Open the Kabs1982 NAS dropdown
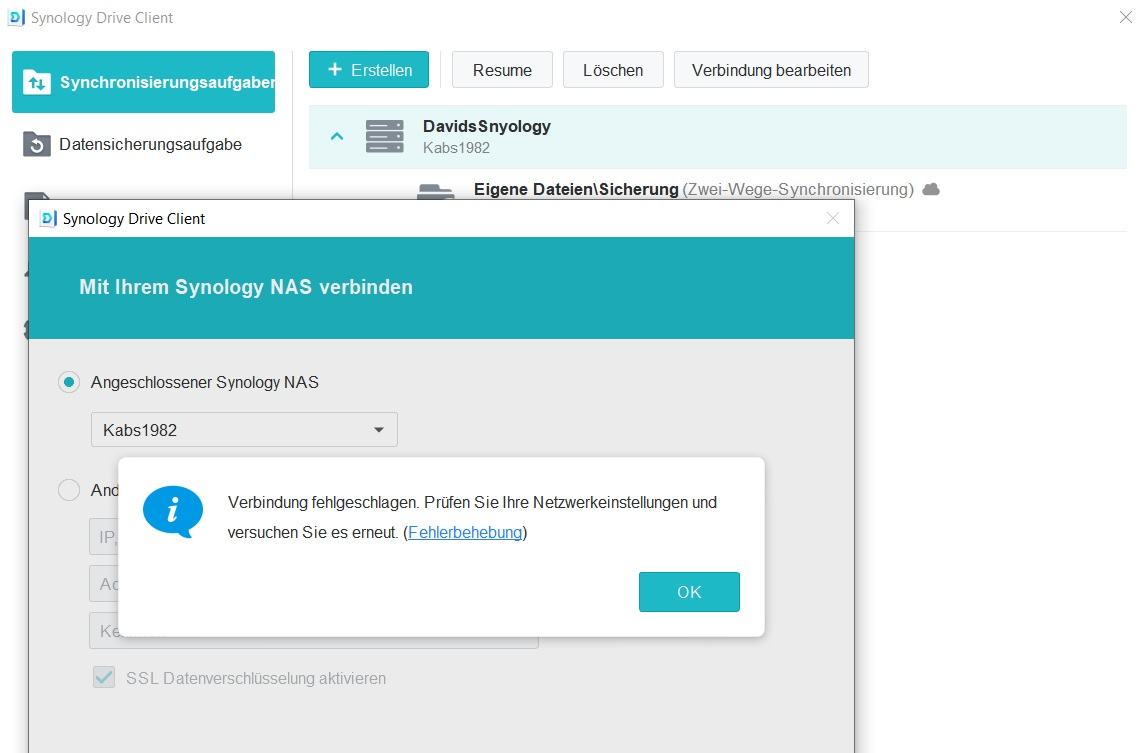This screenshot has height=753, width=1143. tap(244, 429)
